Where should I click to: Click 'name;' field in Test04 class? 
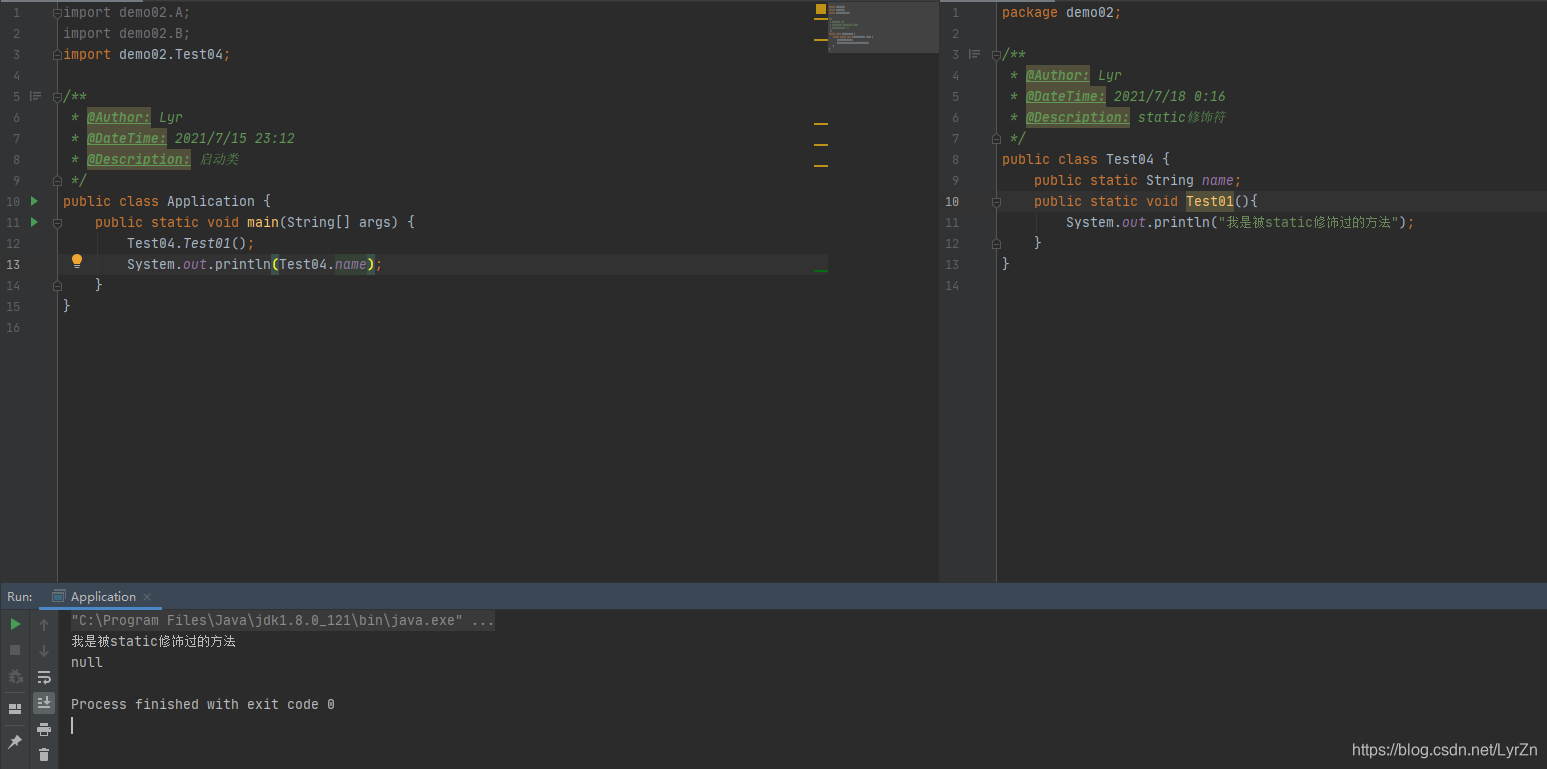[1222, 180]
